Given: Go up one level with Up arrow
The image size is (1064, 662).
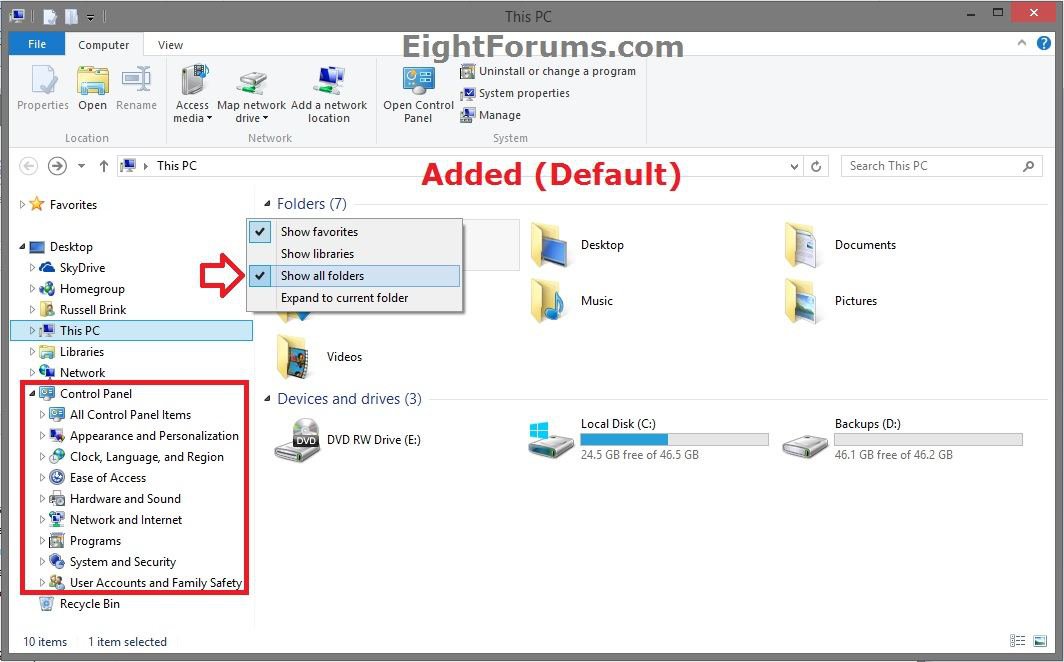Looking at the screenshot, I should click(x=104, y=166).
